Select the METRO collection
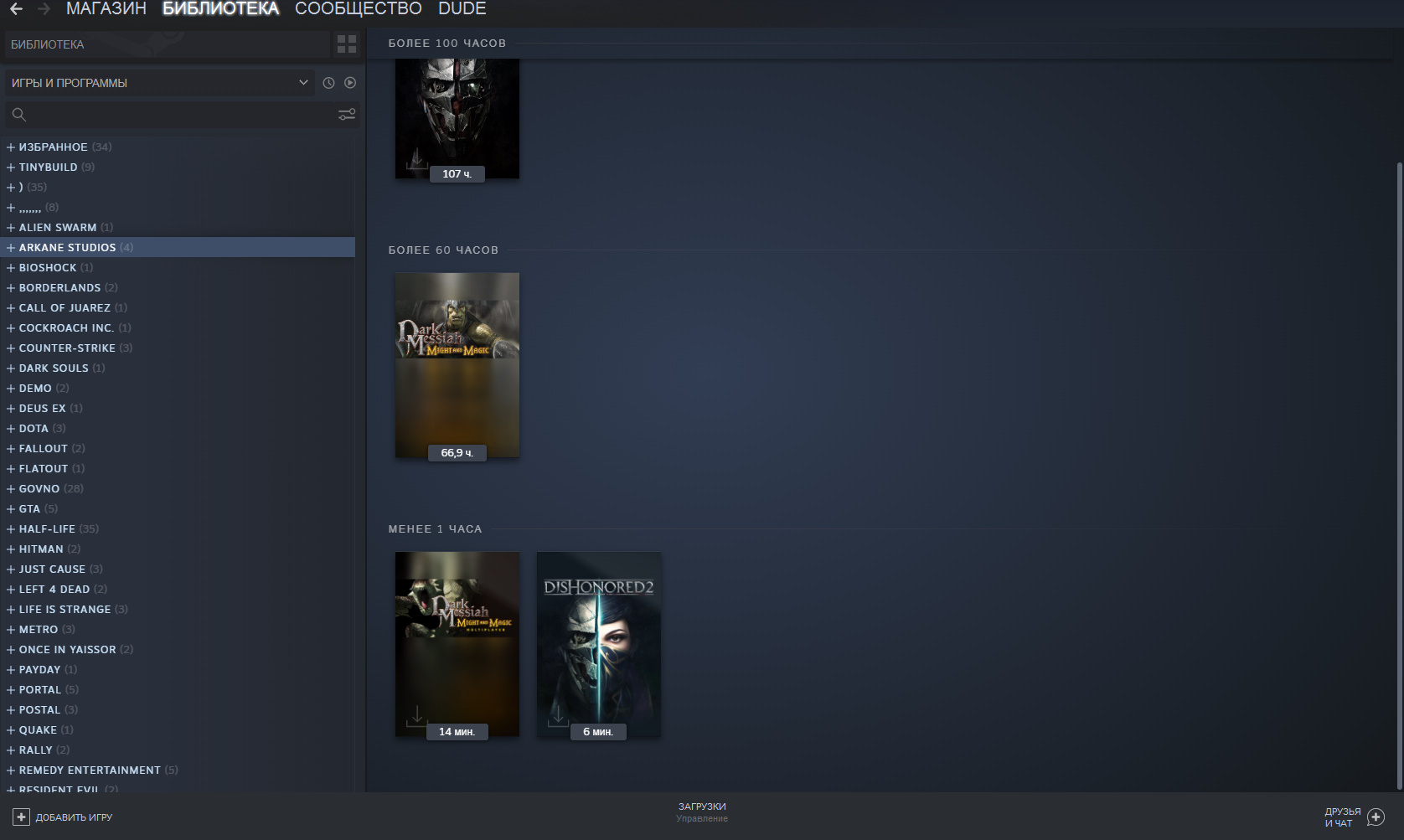1404x840 pixels. [x=178, y=630]
